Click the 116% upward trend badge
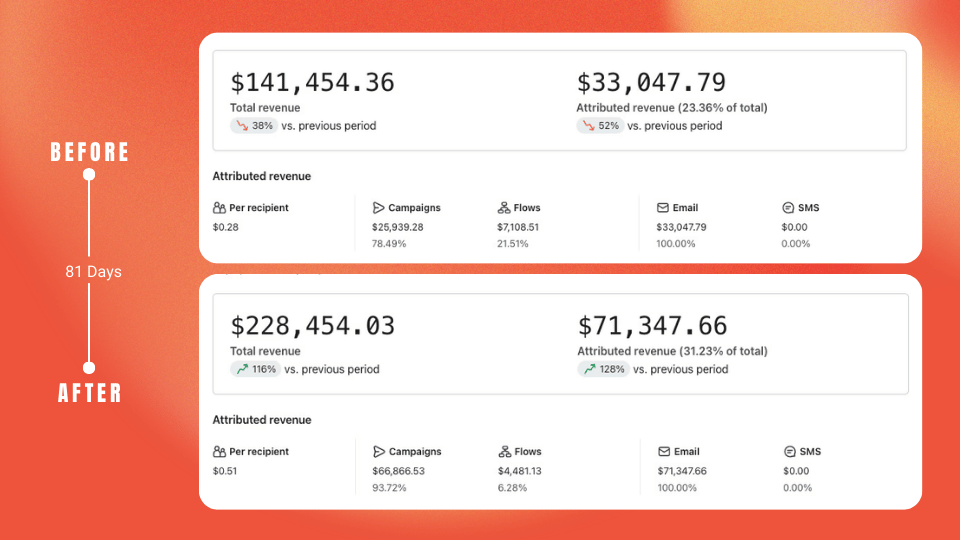960x540 pixels. click(x=254, y=369)
